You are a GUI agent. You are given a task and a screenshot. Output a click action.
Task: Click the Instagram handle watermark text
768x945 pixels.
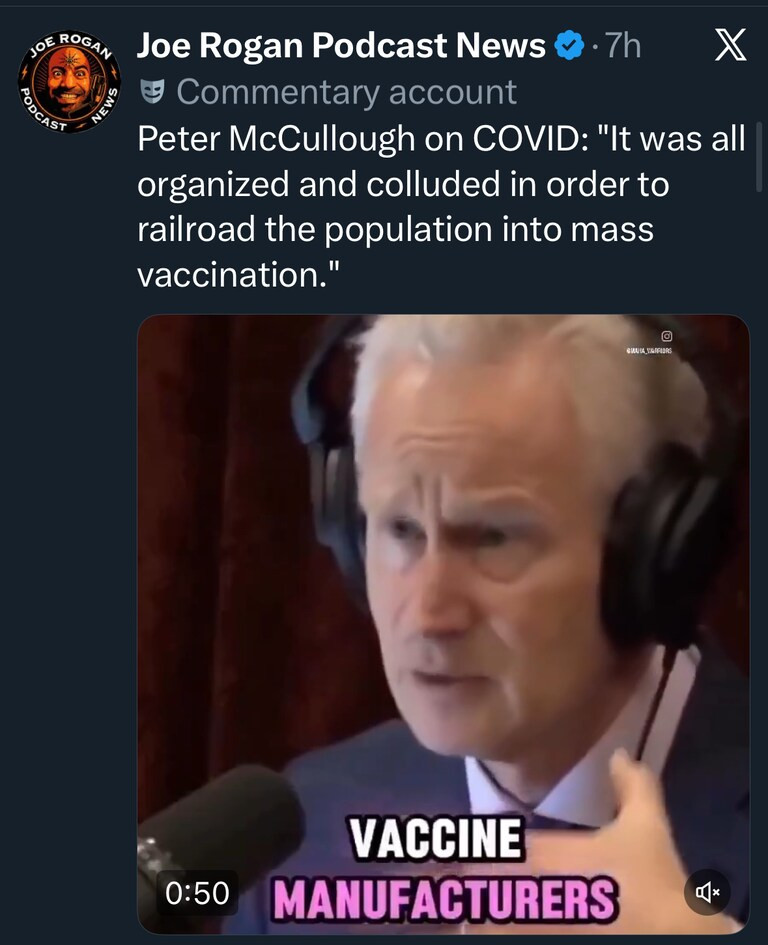point(650,351)
